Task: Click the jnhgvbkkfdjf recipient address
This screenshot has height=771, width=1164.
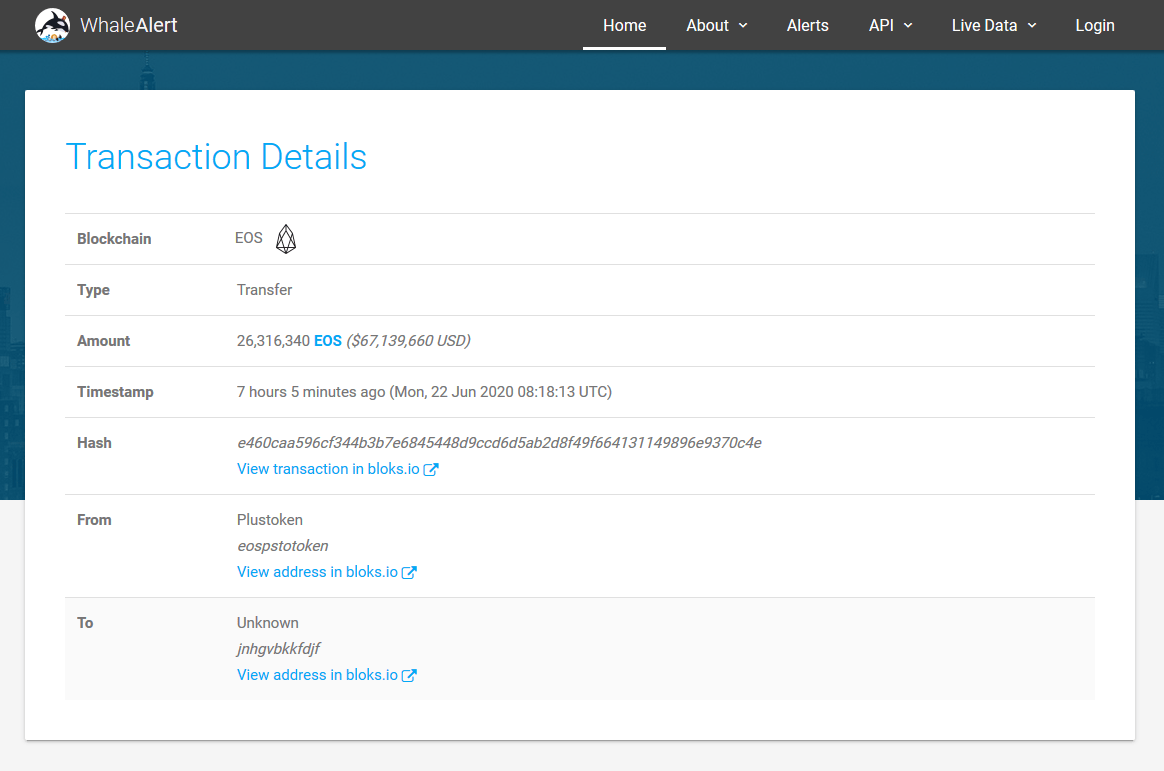Action: click(278, 649)
